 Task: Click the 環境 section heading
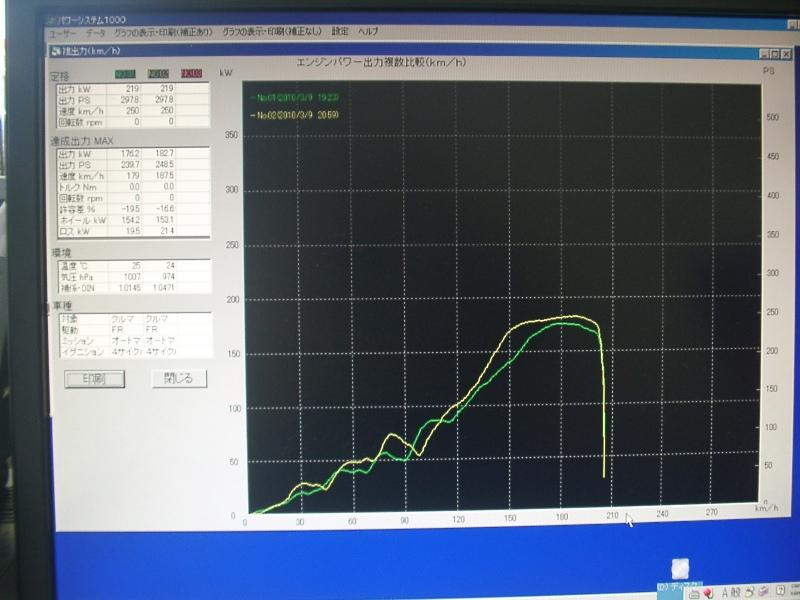pyautogui.click(x=62, y=253)
